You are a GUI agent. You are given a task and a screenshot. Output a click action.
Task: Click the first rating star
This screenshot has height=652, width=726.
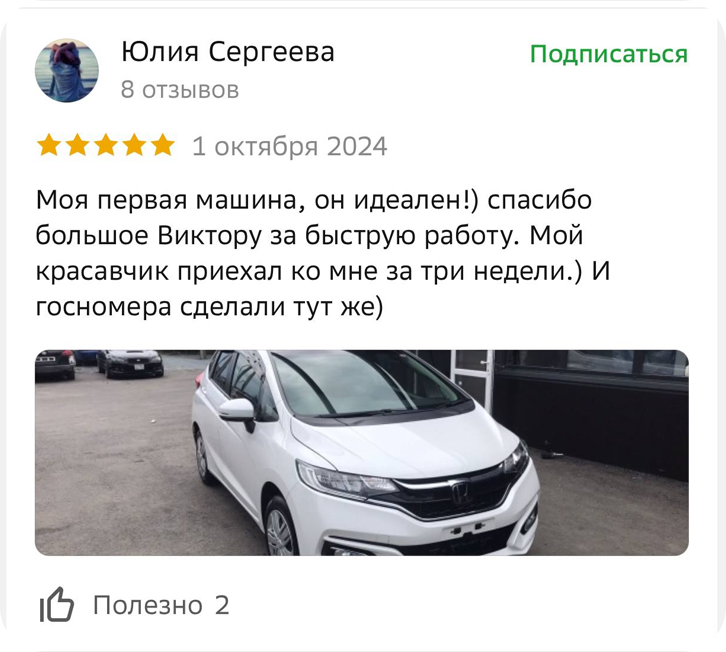click(49, 145)
